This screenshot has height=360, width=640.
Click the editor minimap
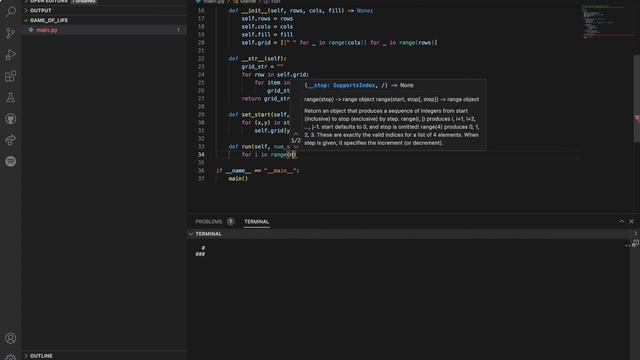point(606,22)
